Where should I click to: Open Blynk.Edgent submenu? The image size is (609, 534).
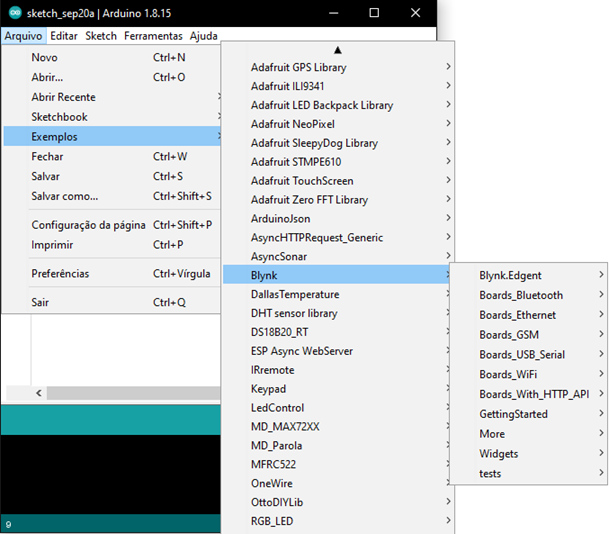529,275
